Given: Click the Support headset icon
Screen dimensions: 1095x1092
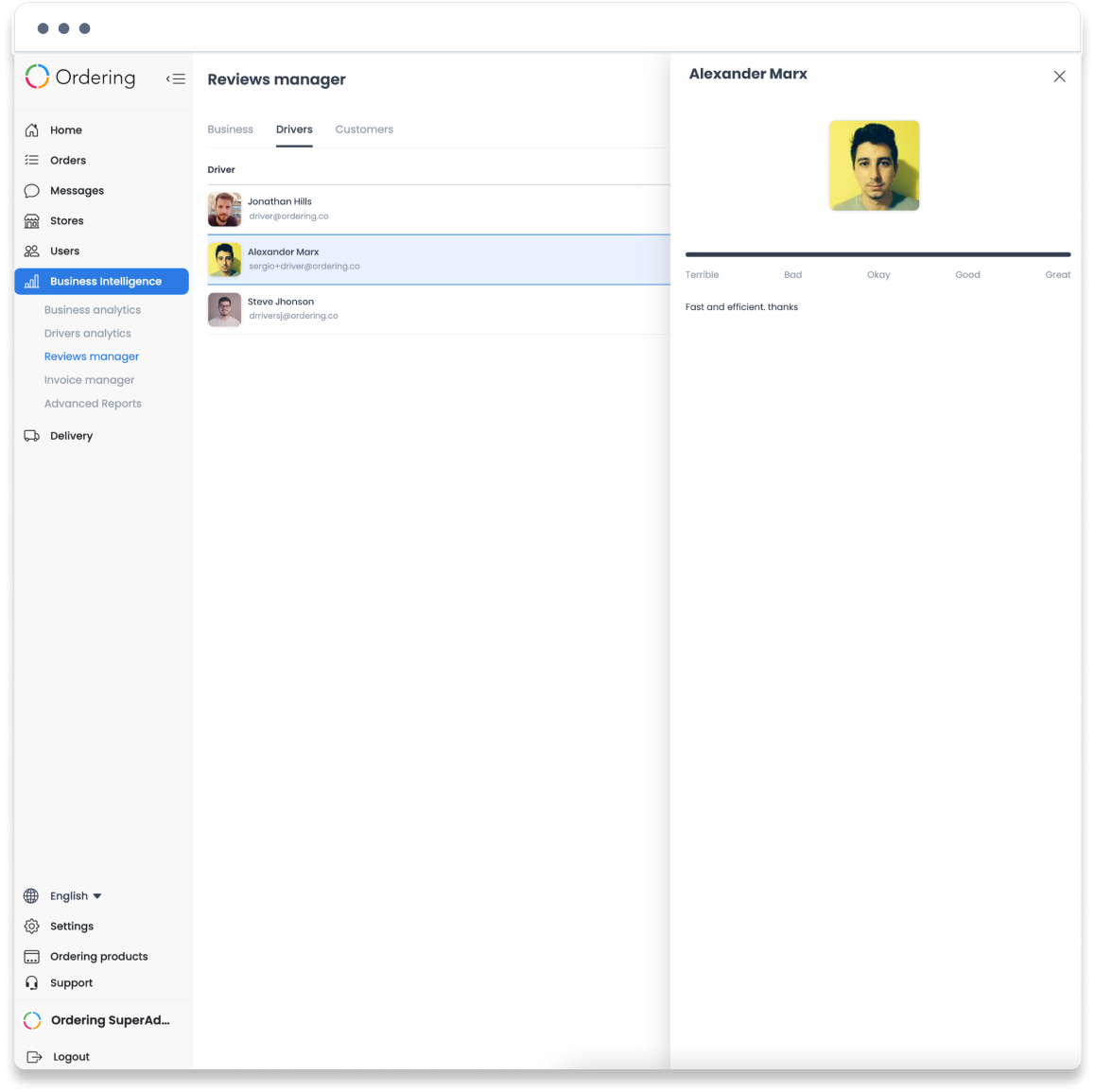Looking at the screenshot, I should [x=31, y=983].
